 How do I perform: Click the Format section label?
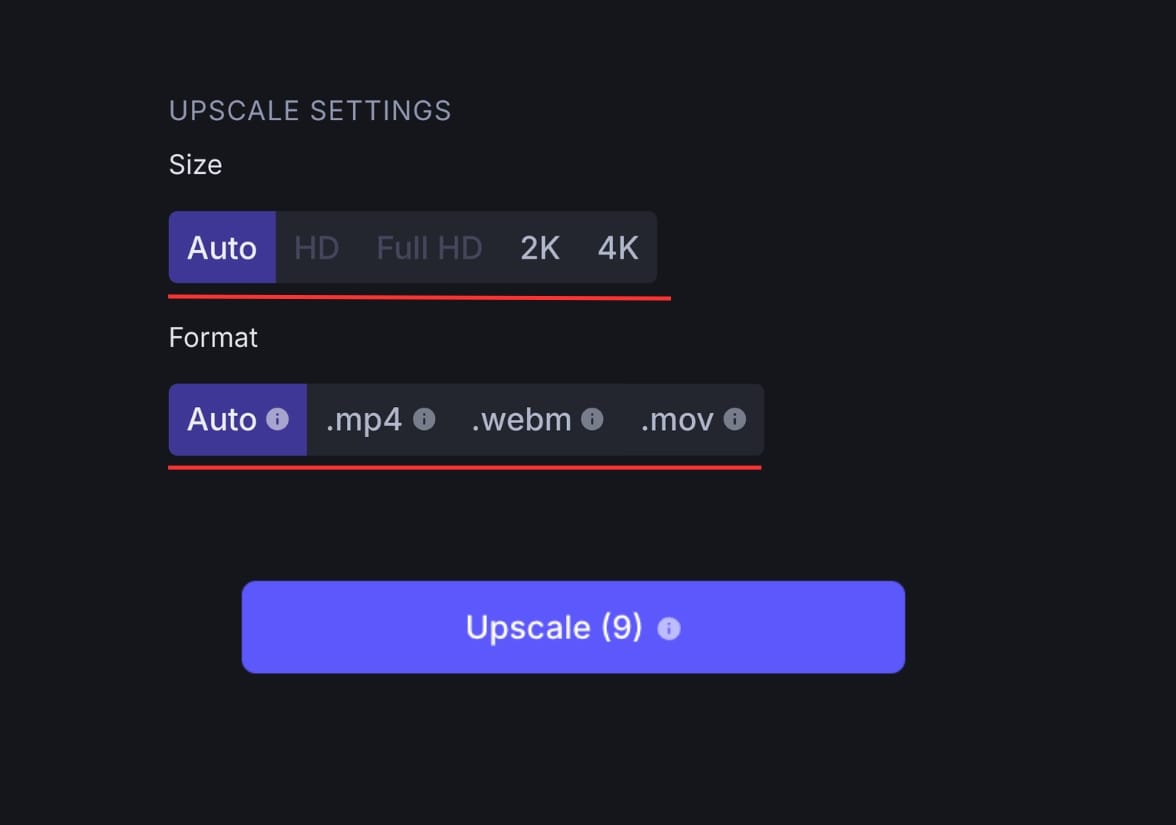(x=213, y=337)
